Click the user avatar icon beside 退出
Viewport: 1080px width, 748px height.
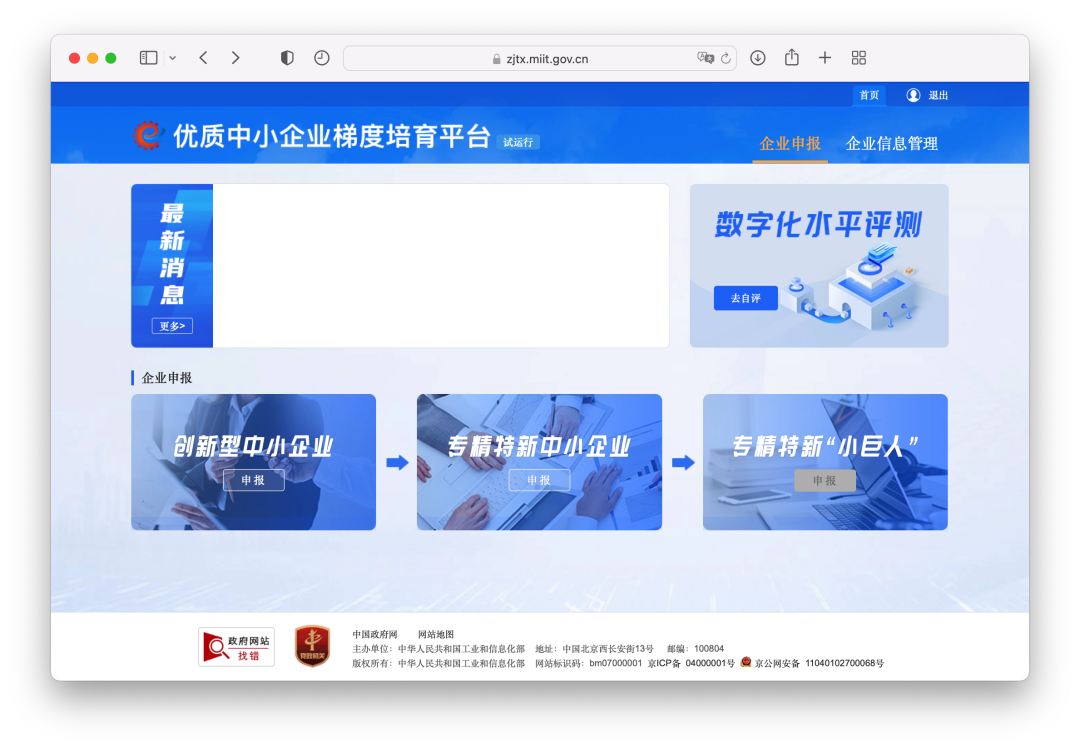pyautogui.click(x=913, y=95)
